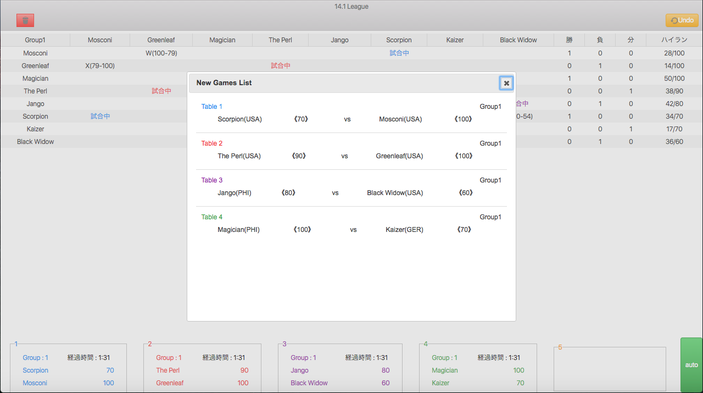703x393 pixels.
Task: Click the Scorpion column header
Action: pyautogui.click(x=399, y=40)
